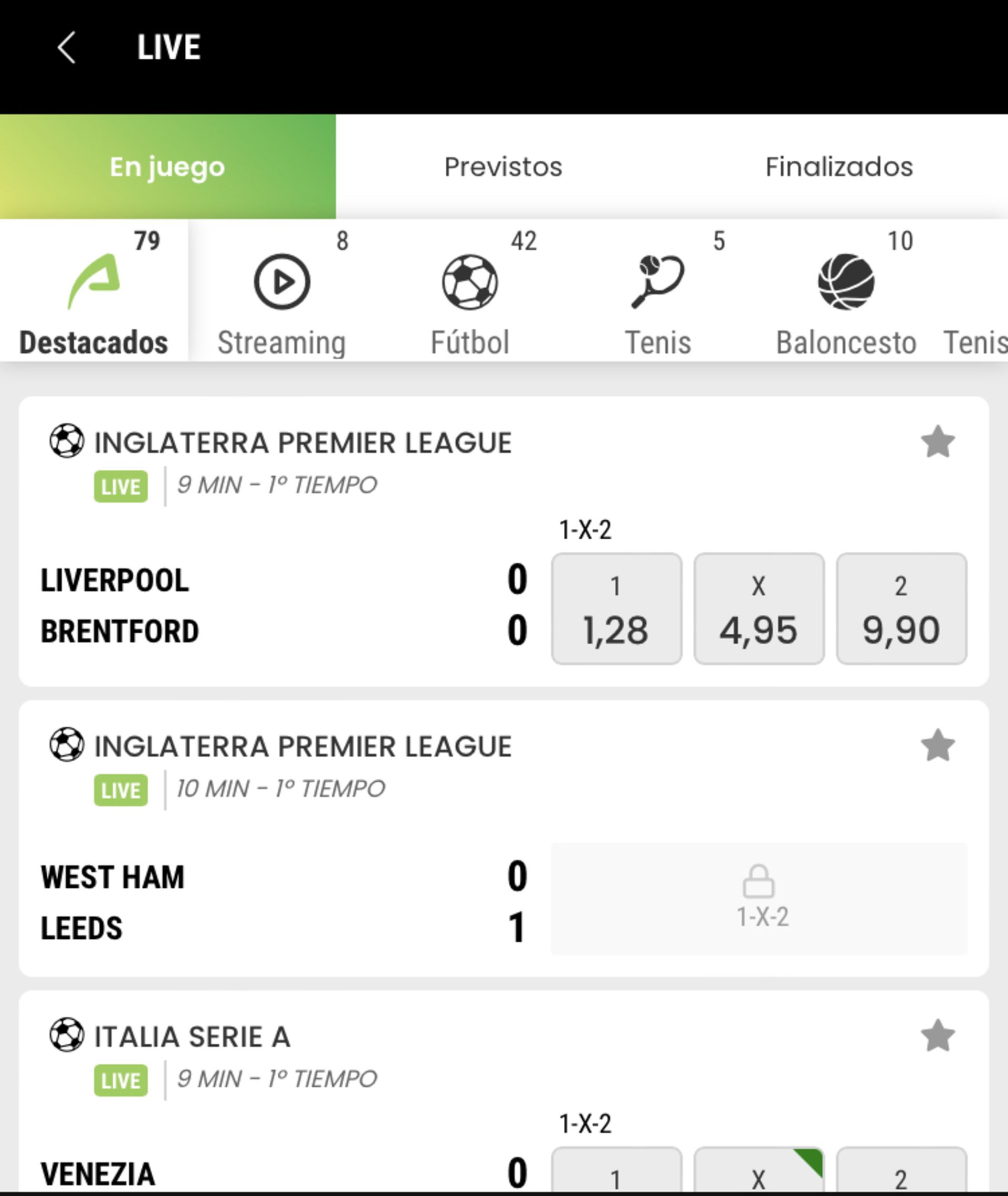The height and width of the screenshot is (1196, 1008).
Task: Click soccer ball icon beside Italia Serie A
Action: (67, 1035)
